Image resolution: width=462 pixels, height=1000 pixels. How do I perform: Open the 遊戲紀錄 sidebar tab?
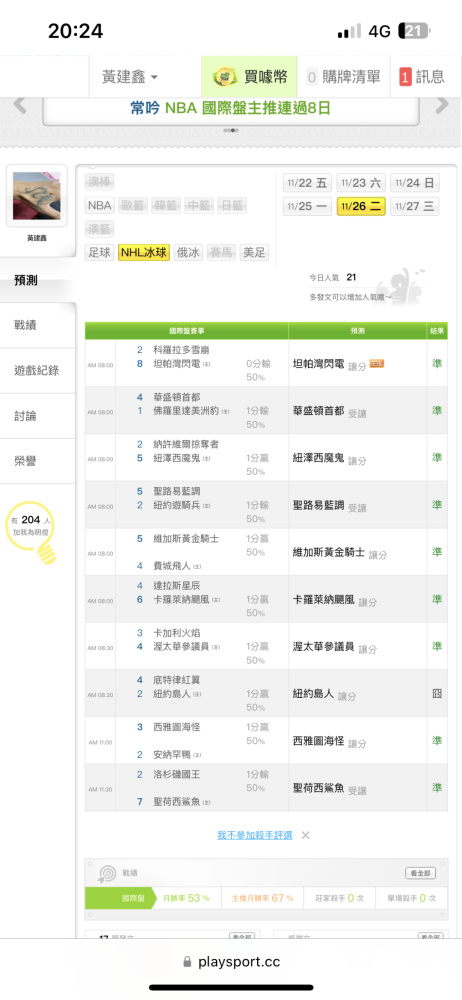(x=36, y=370)
